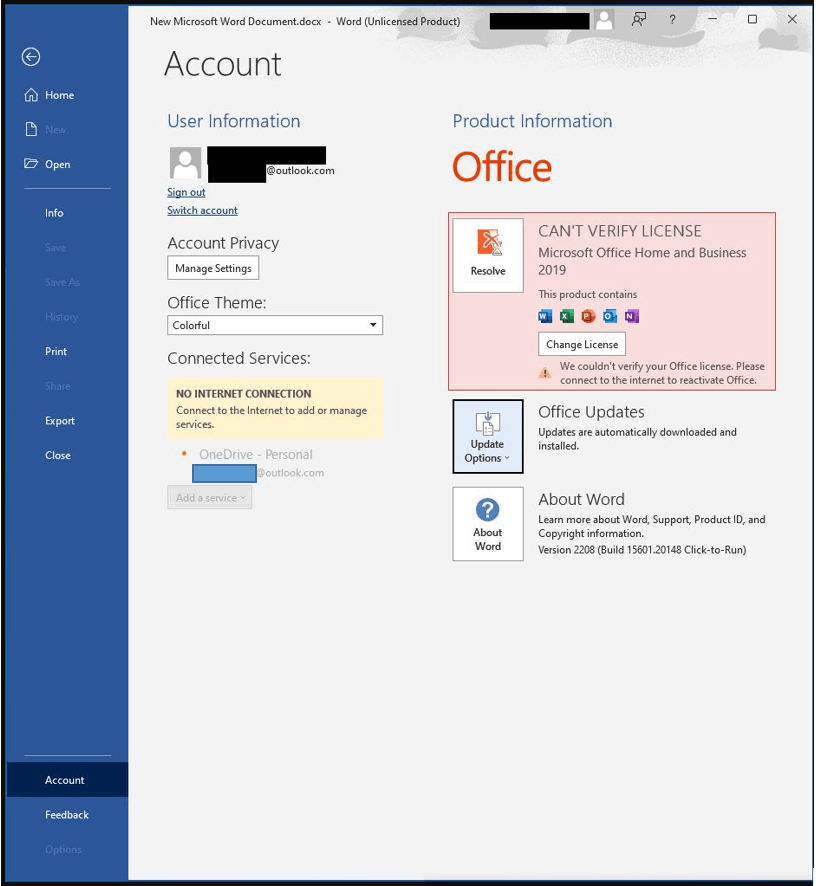Image resolution: width=816 pixels, height=886 pixels.
Task: Open the Office Theme Colorful dropdown
Action: 275,325
